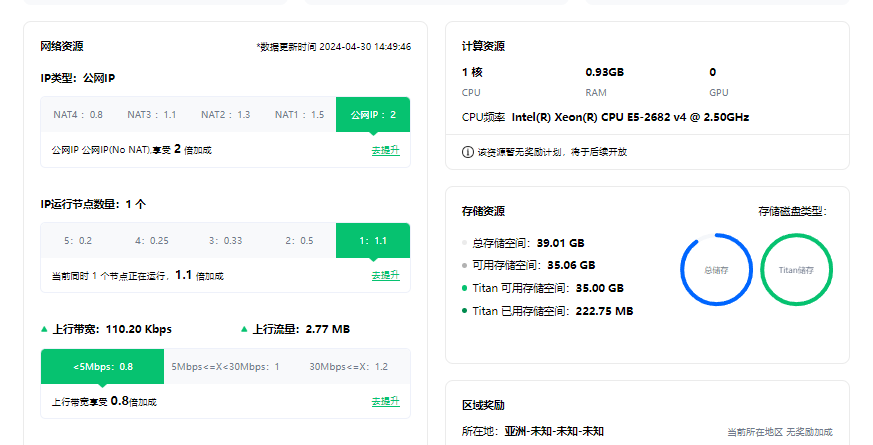The width and height of the screenshot is (873, 445).
Task: Select the 30Mbps<=X: 1.2 segment
Action: click(349, 366)
